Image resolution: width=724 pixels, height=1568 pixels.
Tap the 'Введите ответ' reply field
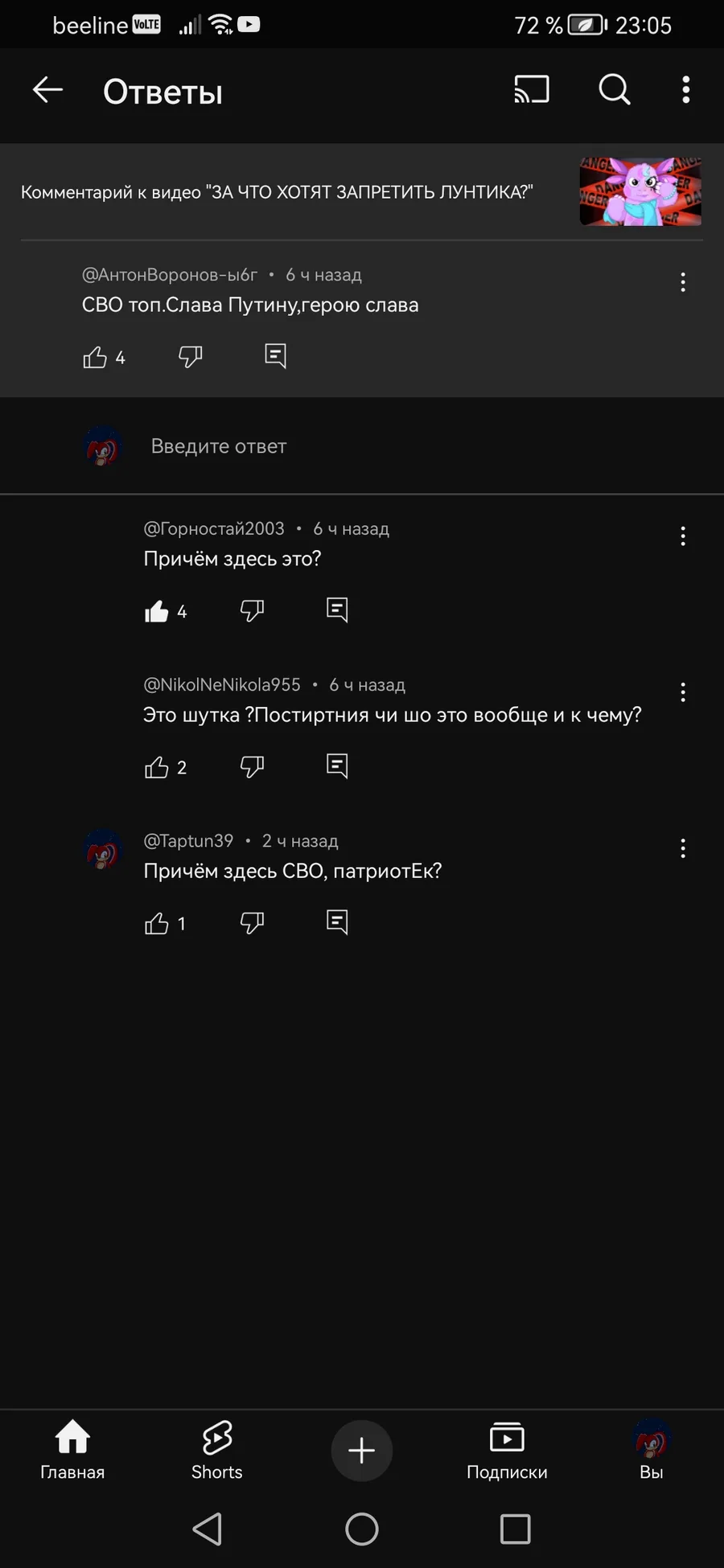219,446
